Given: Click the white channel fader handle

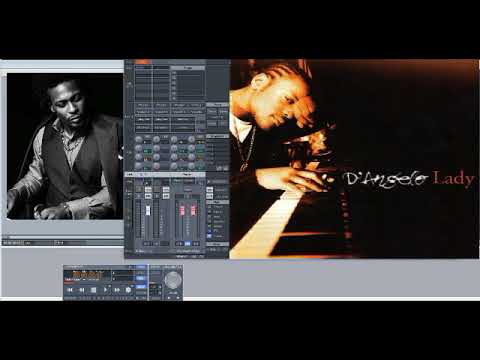Looking at the screenshot, I should [148, 210].
